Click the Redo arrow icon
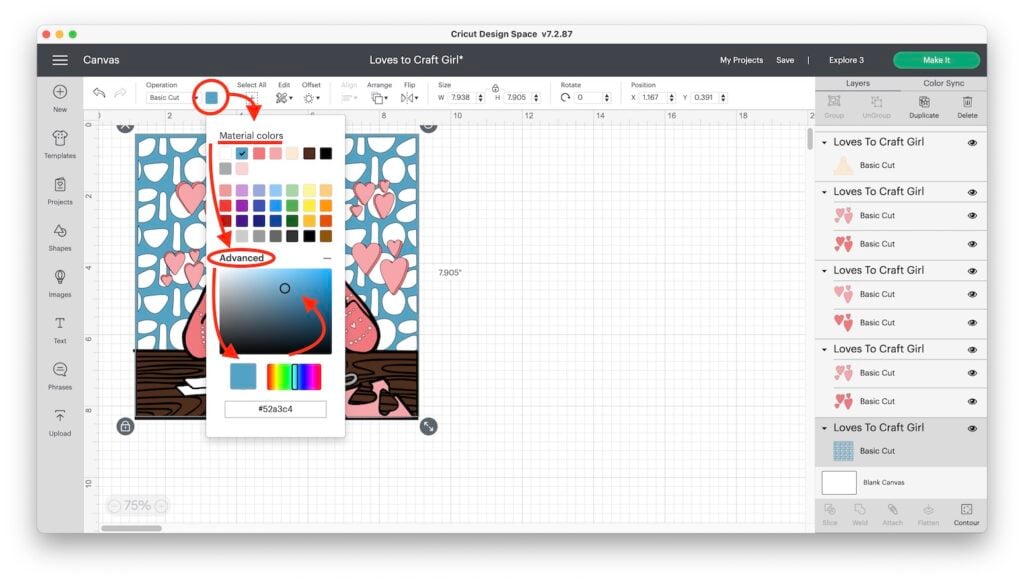The width and height of the screenshot is (1024, 582). coord(120,93)
